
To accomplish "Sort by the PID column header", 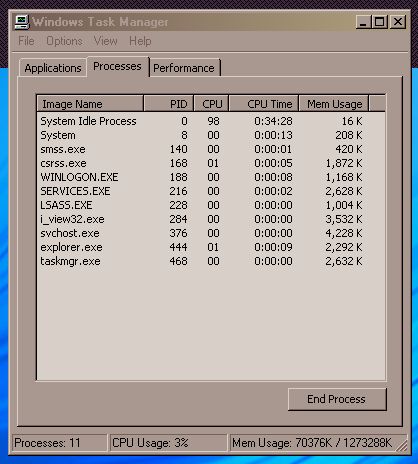I will (x=169, y=104).
